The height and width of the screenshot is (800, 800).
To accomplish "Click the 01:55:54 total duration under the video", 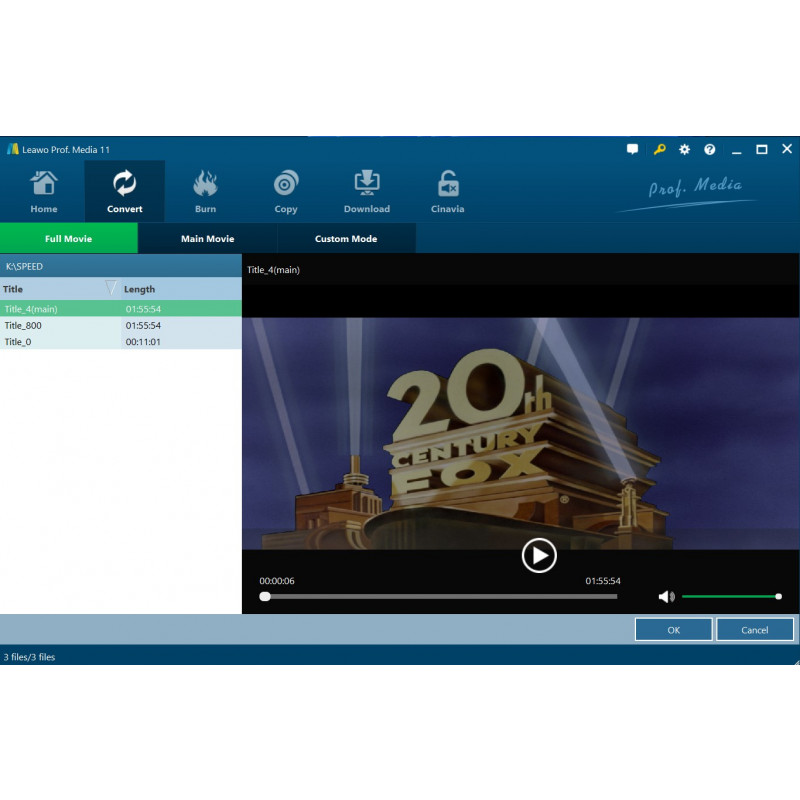I will 603,581.
